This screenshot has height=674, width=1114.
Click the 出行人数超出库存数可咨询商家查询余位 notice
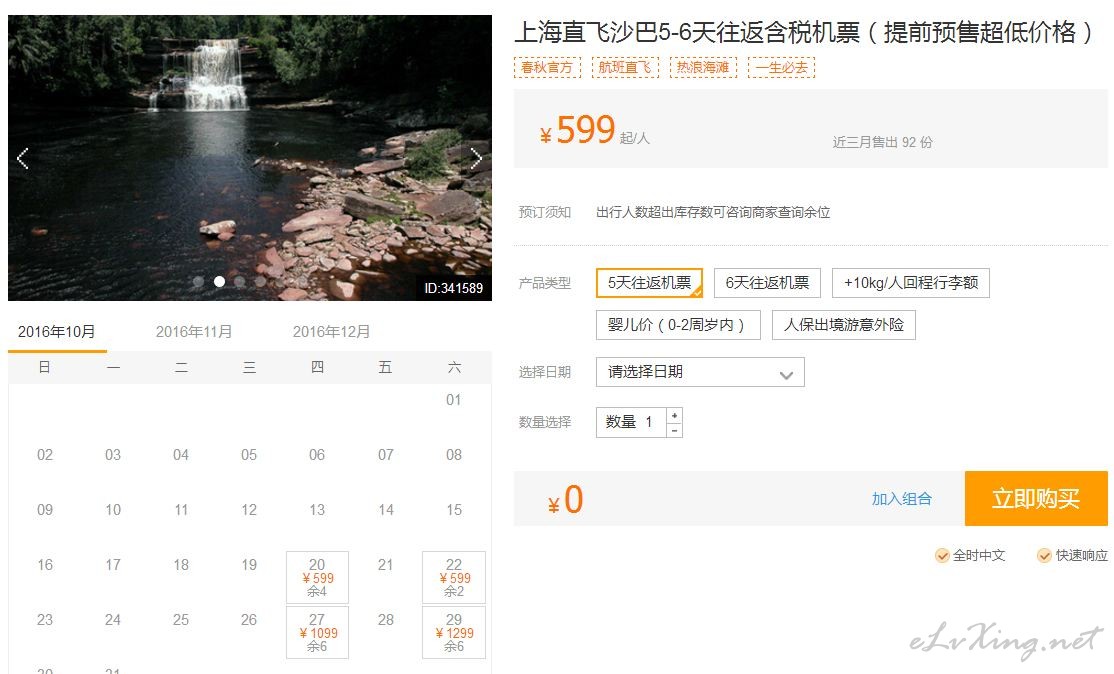(713, 212)
